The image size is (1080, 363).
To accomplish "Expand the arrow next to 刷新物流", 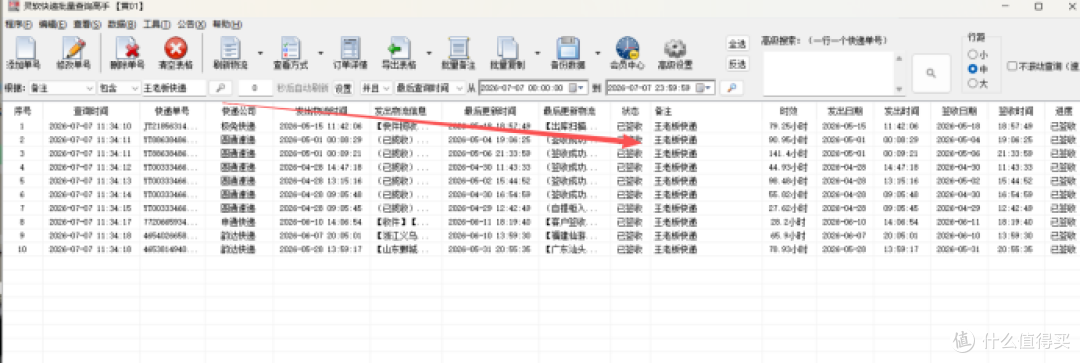I will click(260, 52).
